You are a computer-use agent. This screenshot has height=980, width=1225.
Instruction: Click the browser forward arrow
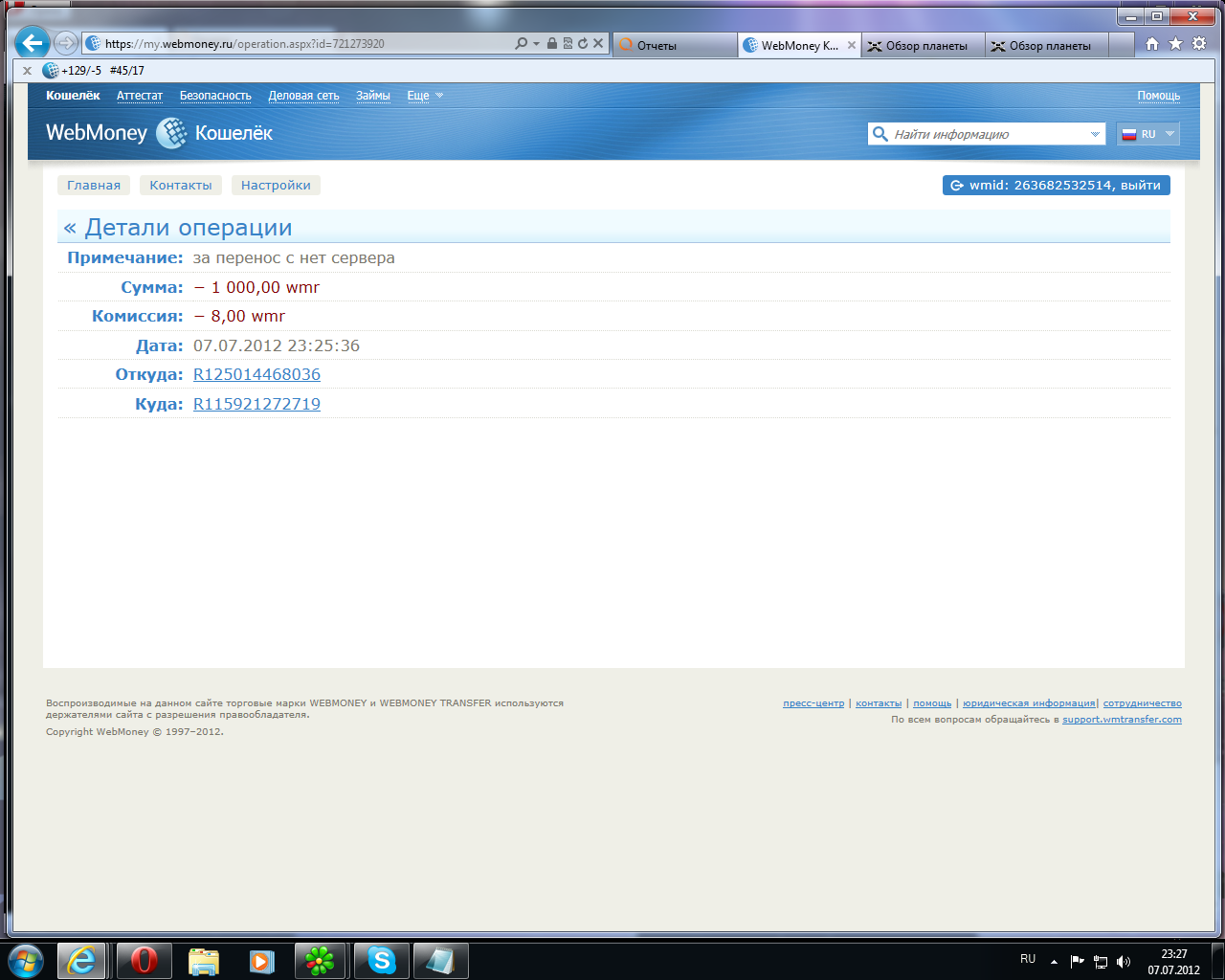point(66,43)
